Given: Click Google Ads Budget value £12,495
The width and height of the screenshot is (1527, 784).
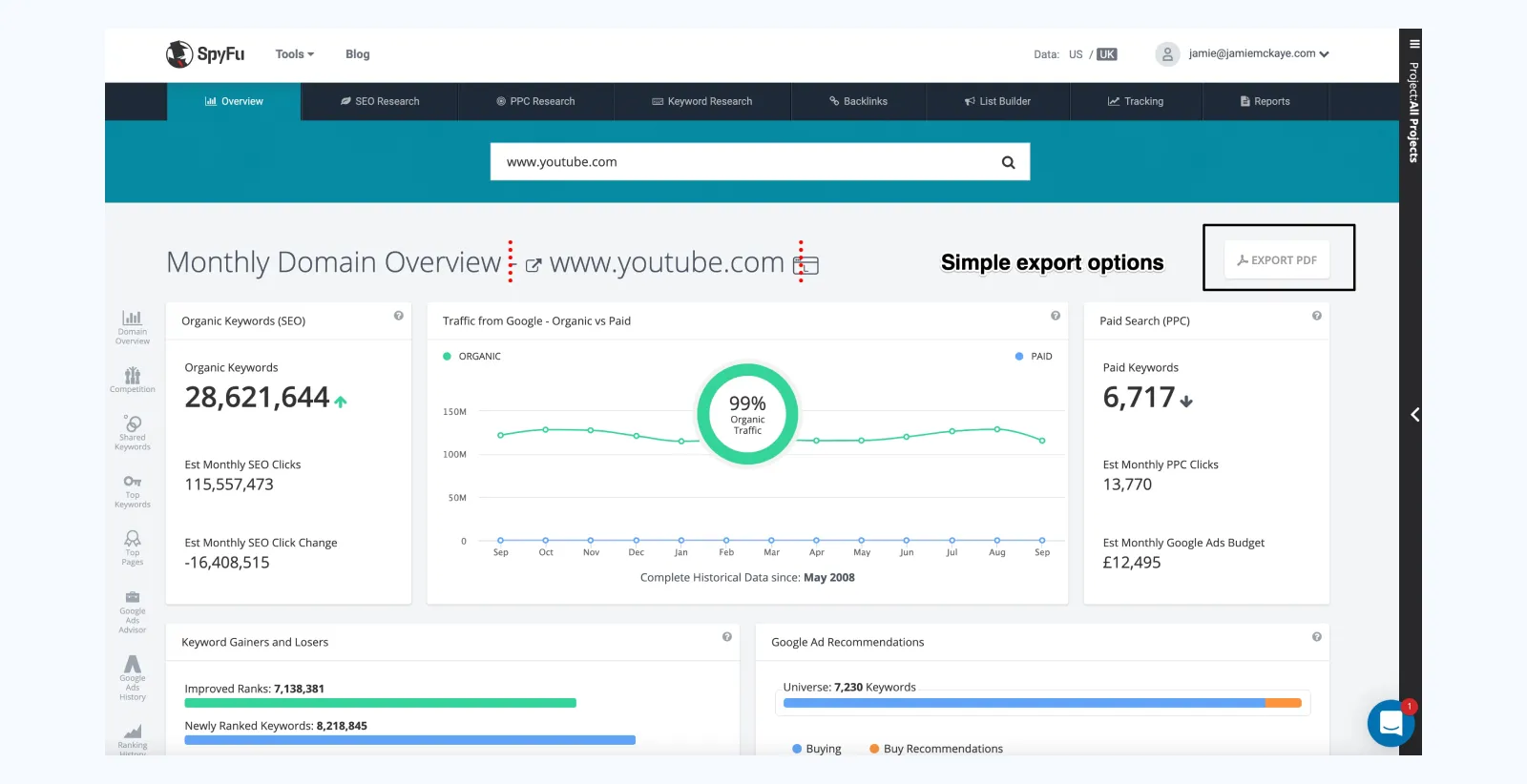Looking at the screenshot, I should pyautogui.click(x=1132, y=563).
